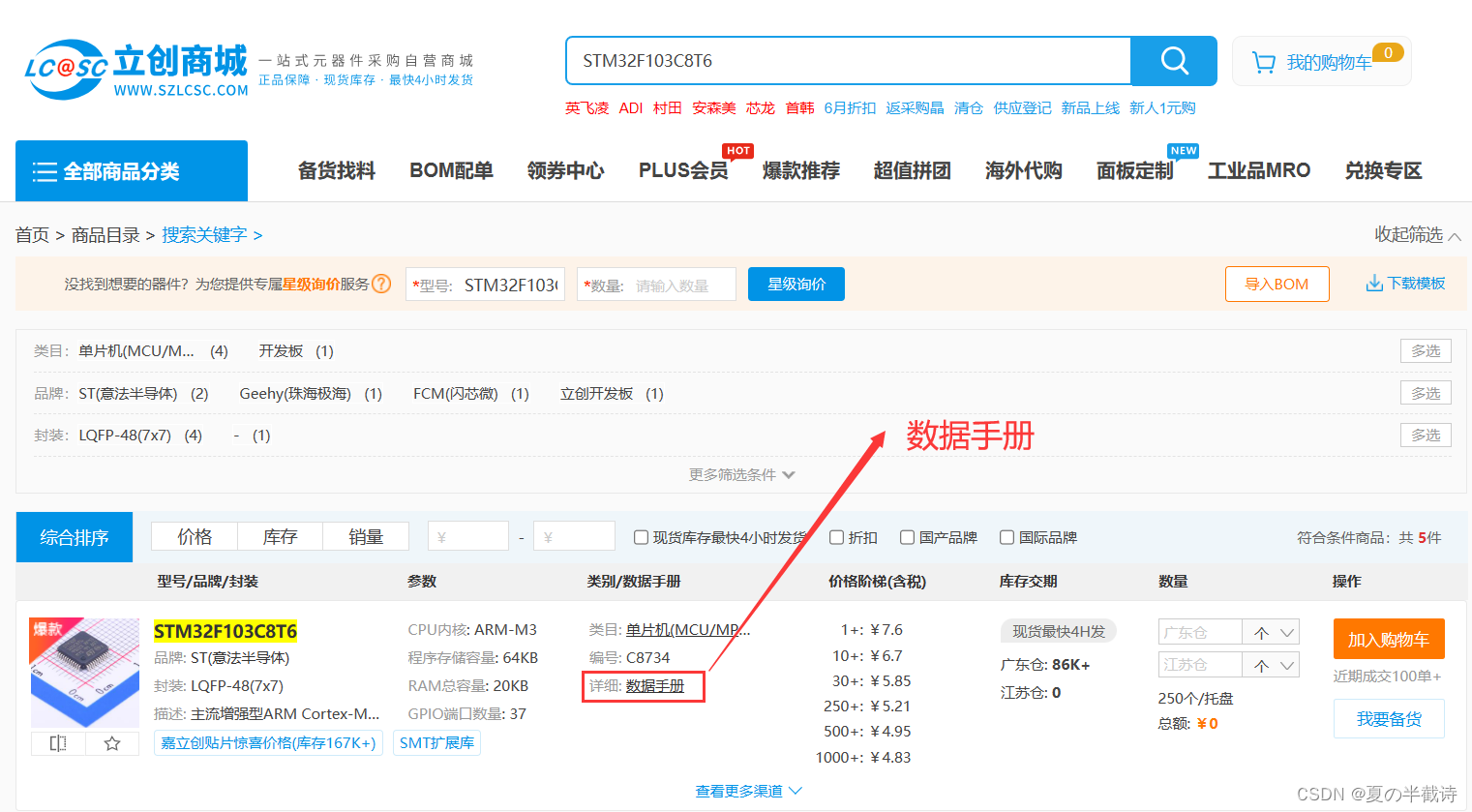Click 搜索关键字 breadcrumb
Viewport: 1472px width, 812px height.
(204, 234)
